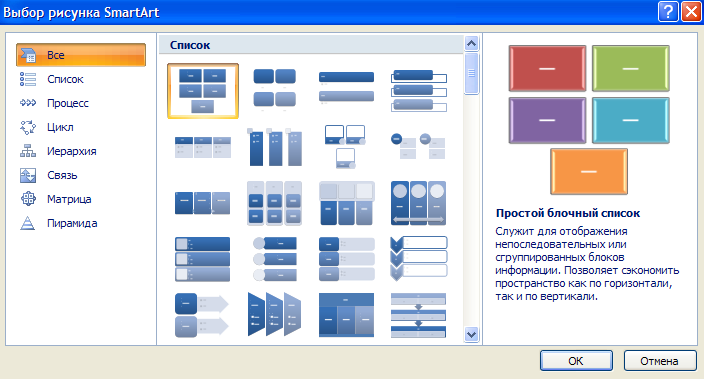This screenshot has height=379, width=704.
Task: Select the columns with circles and arrow layout
Action: 418,203
